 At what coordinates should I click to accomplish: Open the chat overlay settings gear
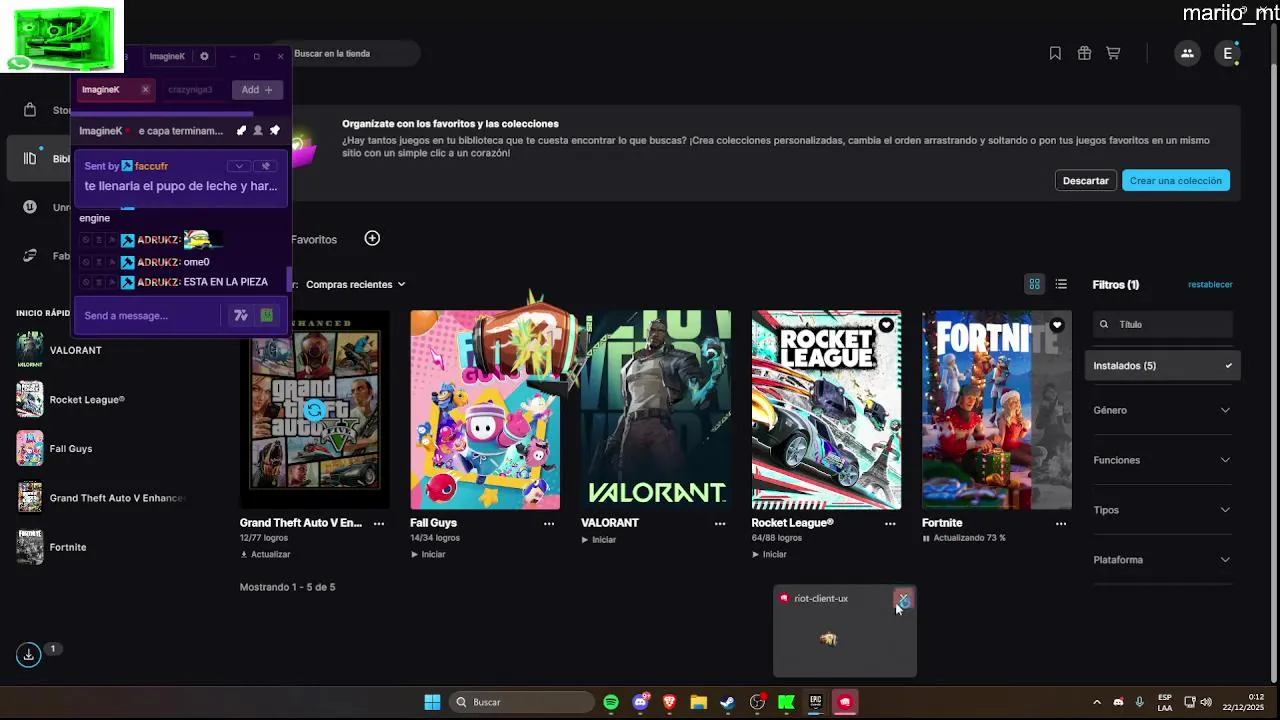(204, 56)
